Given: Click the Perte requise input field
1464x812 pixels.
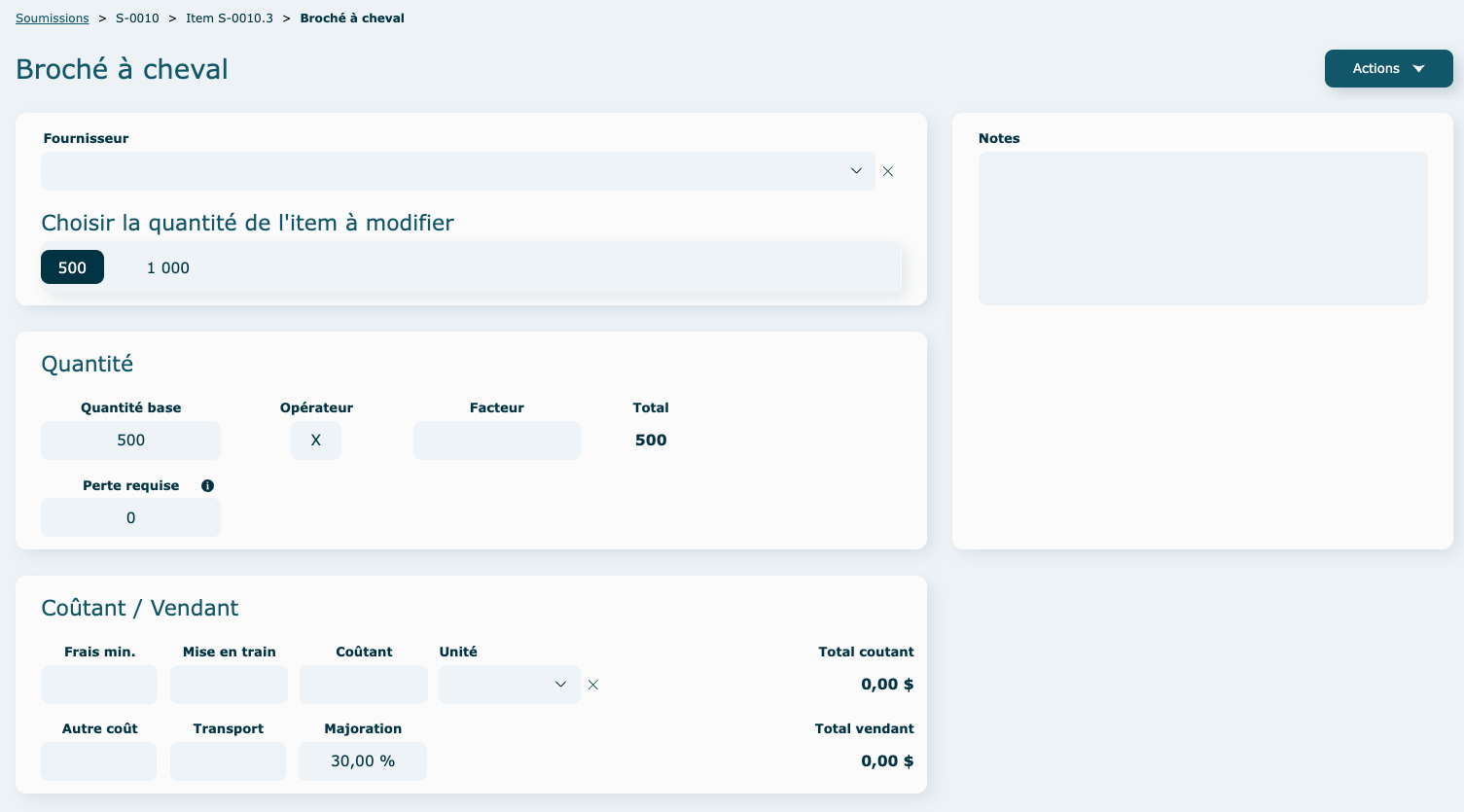Looking at the screenshot, I should 130,517.
